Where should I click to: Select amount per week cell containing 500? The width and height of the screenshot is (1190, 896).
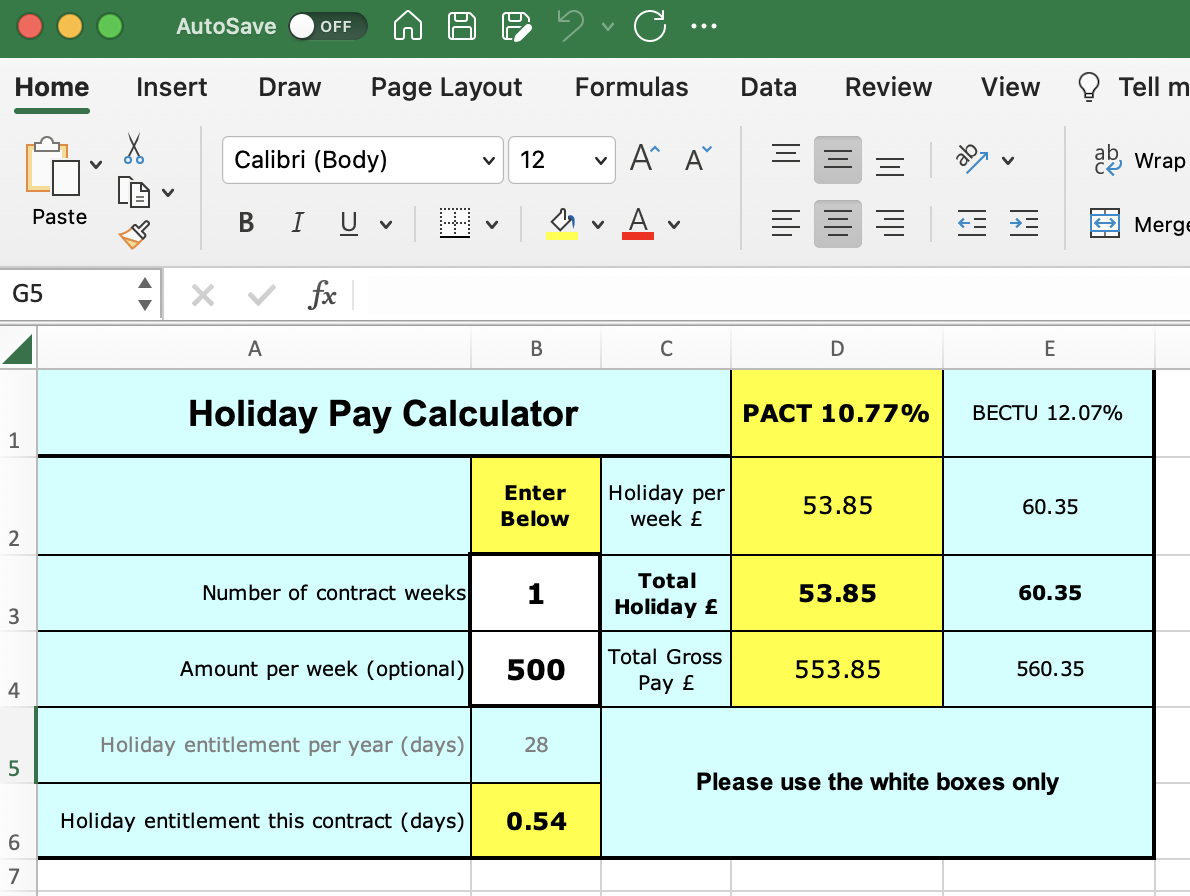536,669
